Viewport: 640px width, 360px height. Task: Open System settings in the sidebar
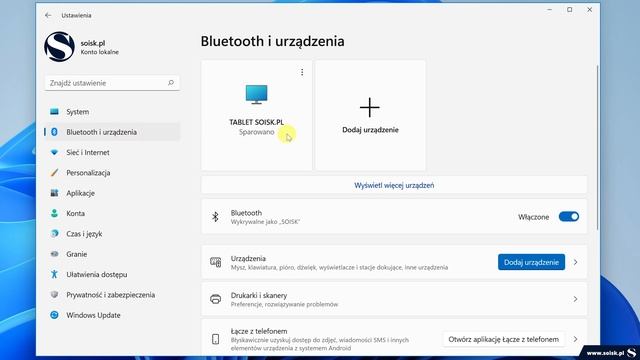tap(112, 112)
